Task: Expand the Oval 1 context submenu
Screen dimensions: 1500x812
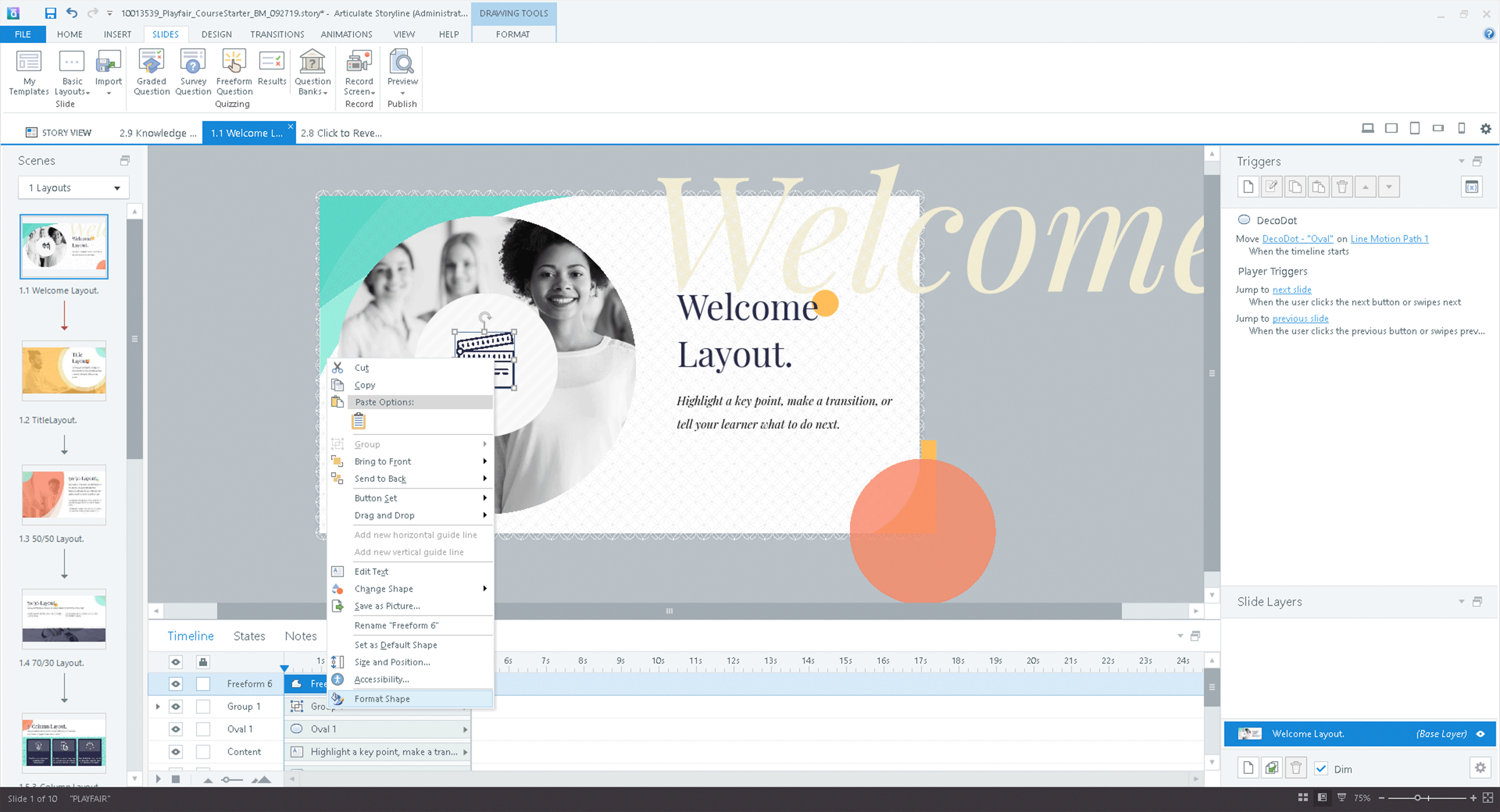Action: pos(463,729)
